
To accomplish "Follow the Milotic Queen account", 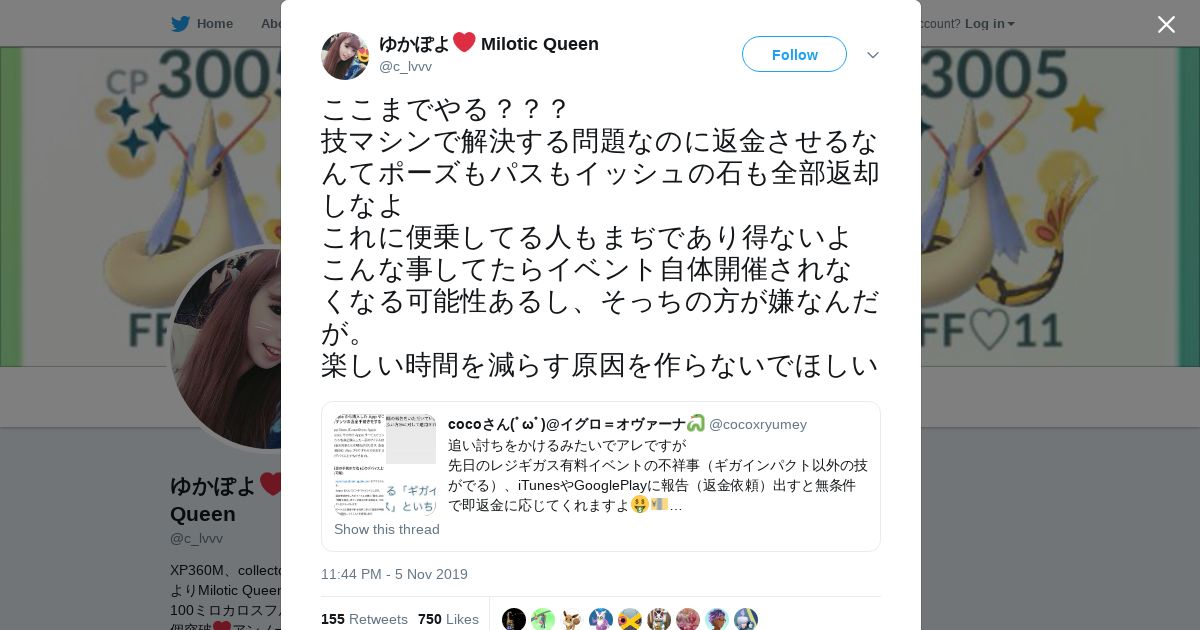I will tap(794, 54).
